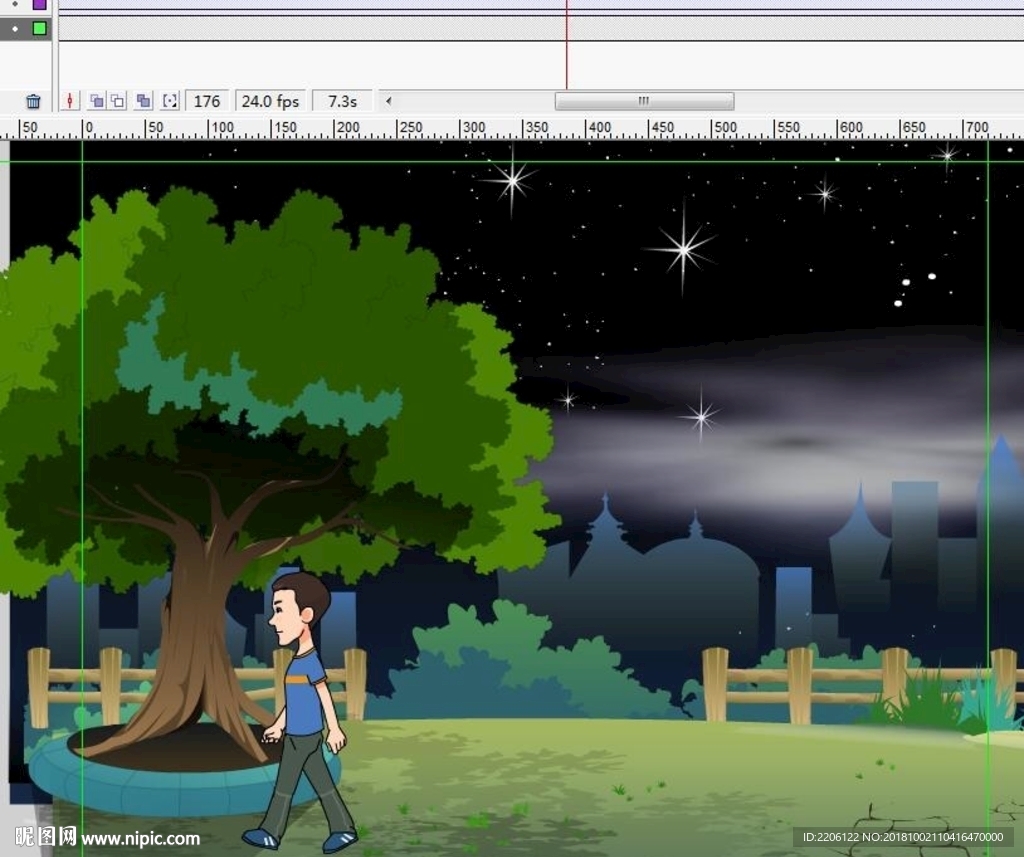Image resolution: width=1024 pixels, height=857 pixels.
Task: Select the large green tree on stage
Action: pos(260,380)
